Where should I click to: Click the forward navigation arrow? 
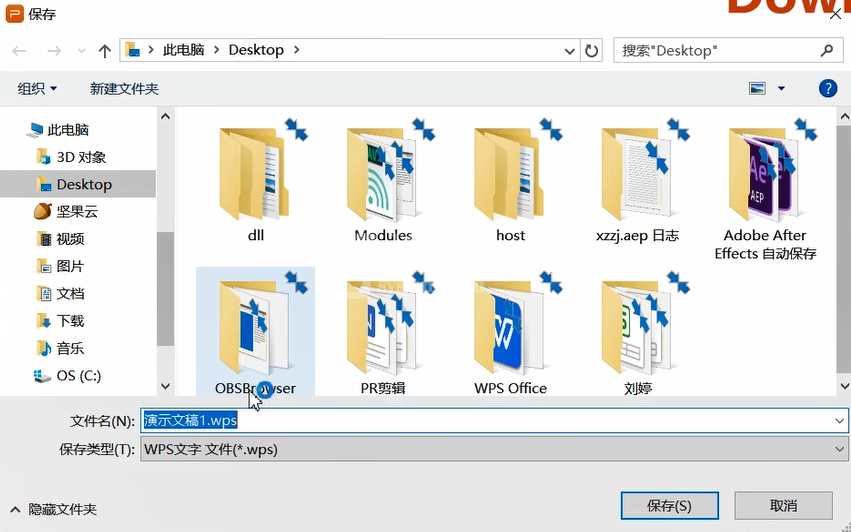54,51
